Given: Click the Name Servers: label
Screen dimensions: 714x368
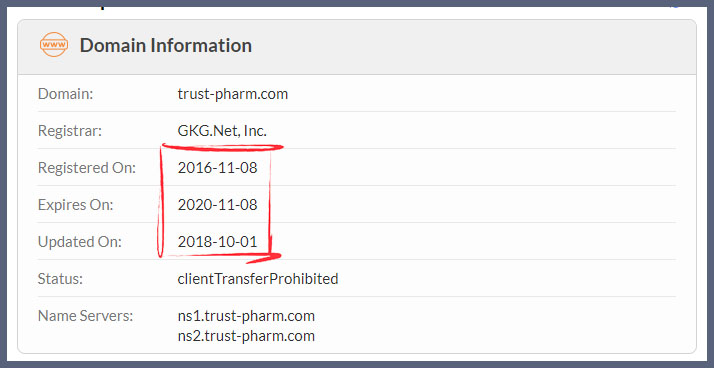Looking at the screenshot, I should 86,316.
